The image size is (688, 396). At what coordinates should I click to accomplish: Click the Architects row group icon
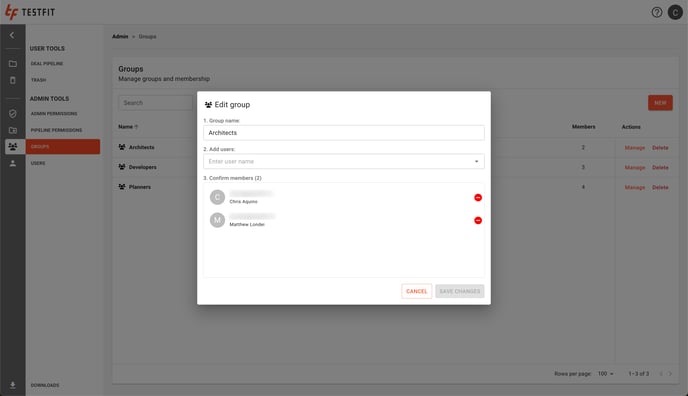tap(122, 147)
